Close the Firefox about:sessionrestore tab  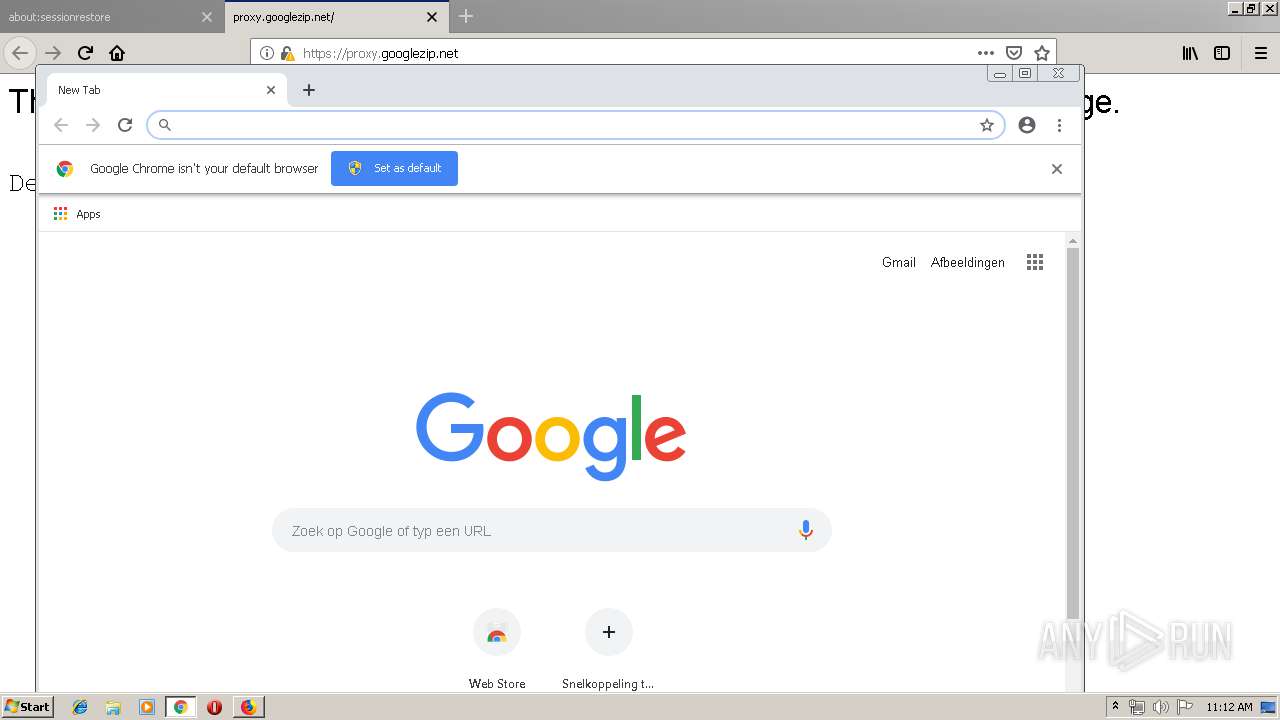click(x=207, y=17)
